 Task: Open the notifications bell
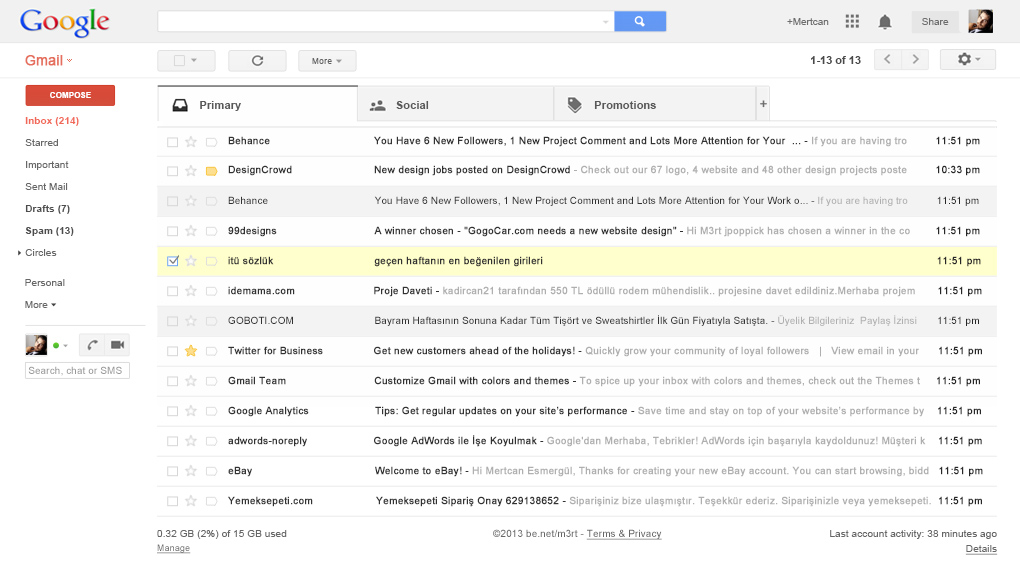[x=884, y=21]
